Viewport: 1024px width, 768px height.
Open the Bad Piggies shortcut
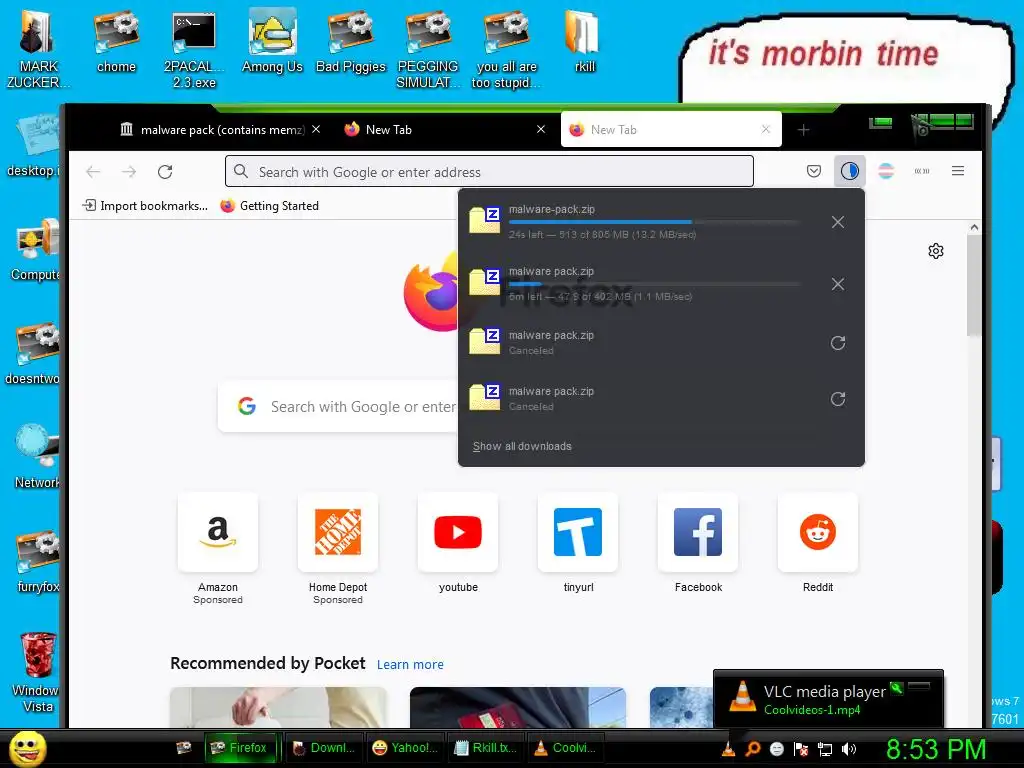click(351, 43)
